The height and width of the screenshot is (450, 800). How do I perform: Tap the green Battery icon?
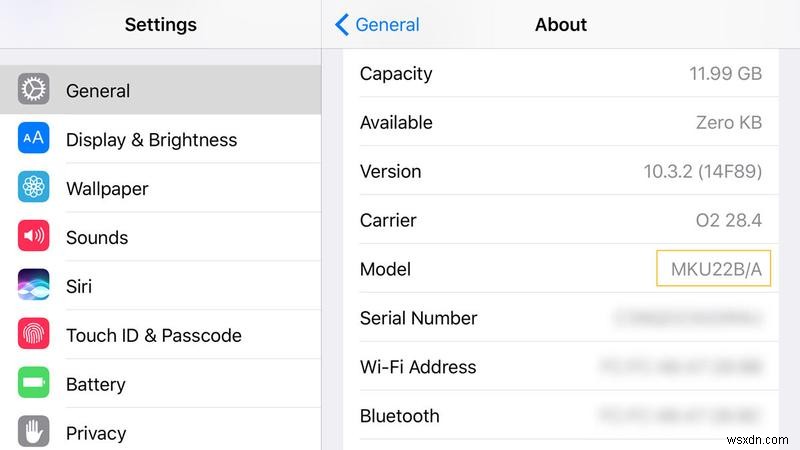[x=33, y=384]
